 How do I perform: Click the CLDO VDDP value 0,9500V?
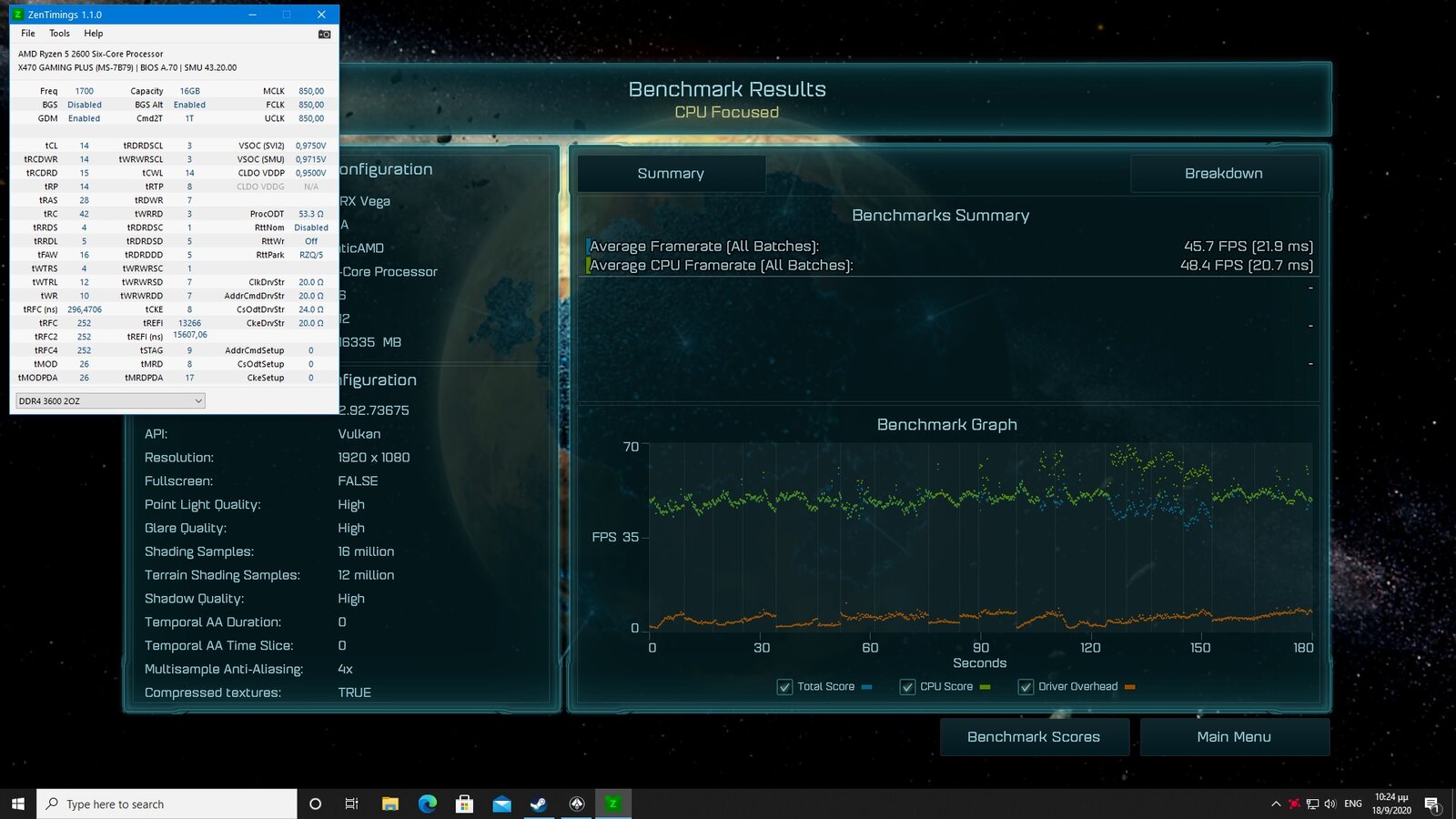311,173
